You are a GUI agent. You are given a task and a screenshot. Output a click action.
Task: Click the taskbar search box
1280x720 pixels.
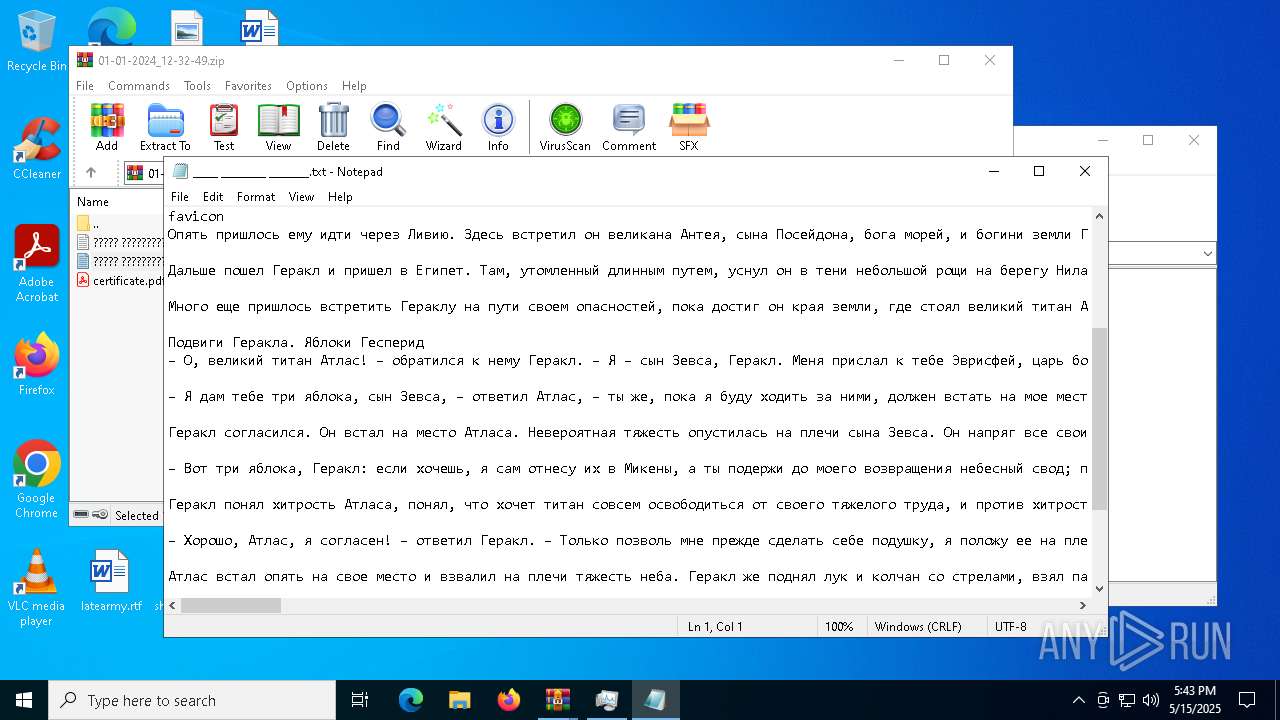pos(192,700)
